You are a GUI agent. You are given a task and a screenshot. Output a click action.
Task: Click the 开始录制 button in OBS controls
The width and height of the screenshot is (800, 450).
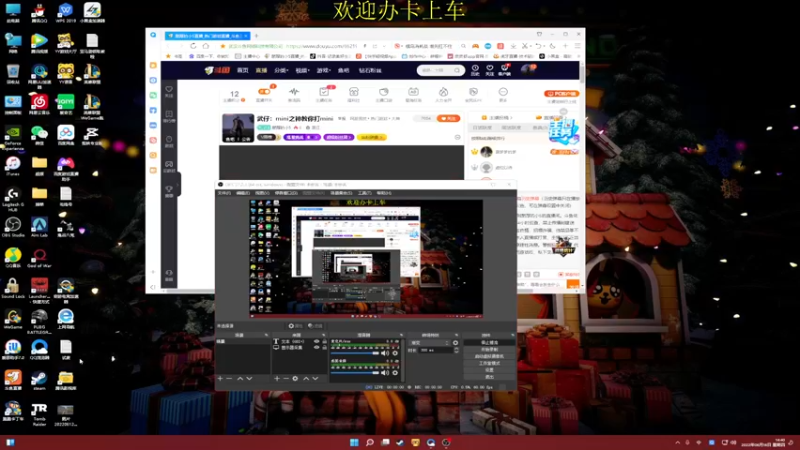[490, 349]
